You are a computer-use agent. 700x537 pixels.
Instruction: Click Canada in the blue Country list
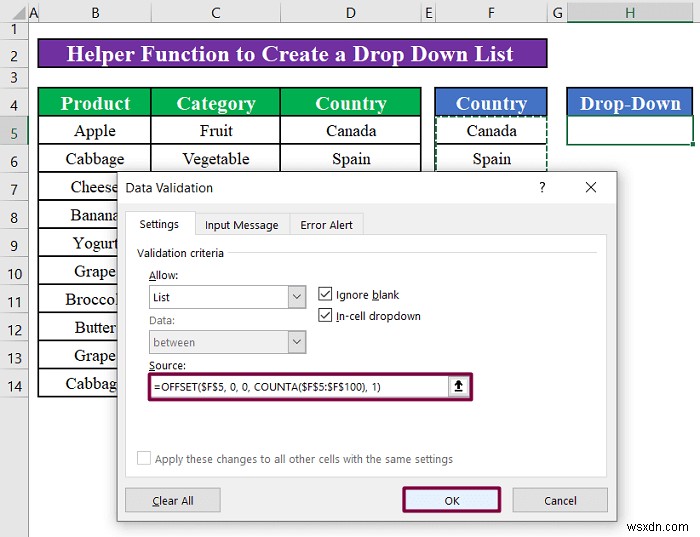coord(491,130)
